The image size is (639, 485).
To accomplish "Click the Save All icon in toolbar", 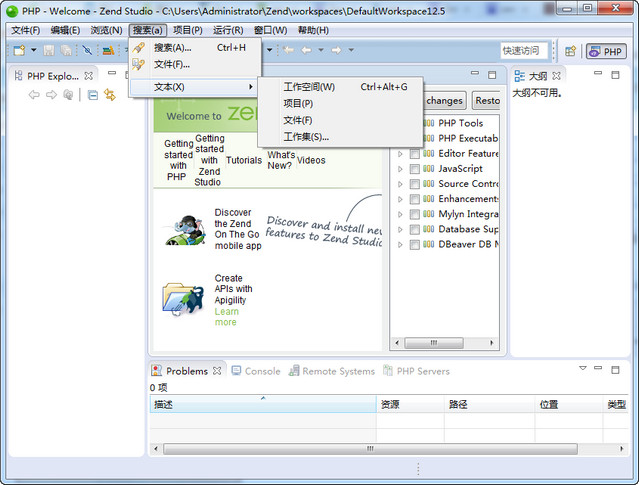I will point(66,50).
